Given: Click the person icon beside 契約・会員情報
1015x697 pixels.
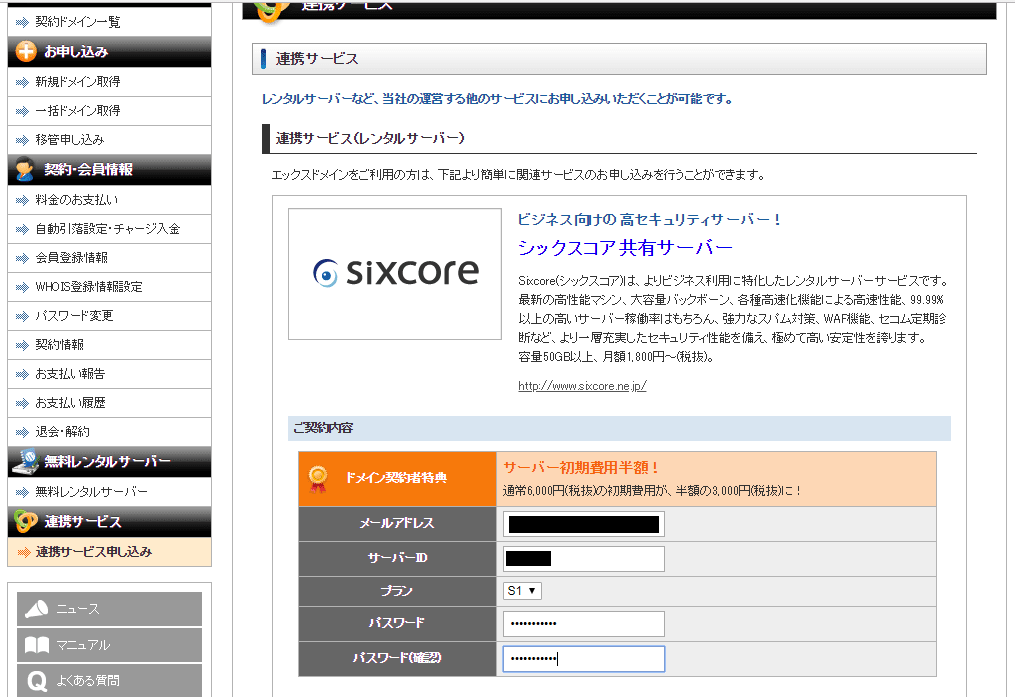Looking at the screenshot, I should pos(25,170).
